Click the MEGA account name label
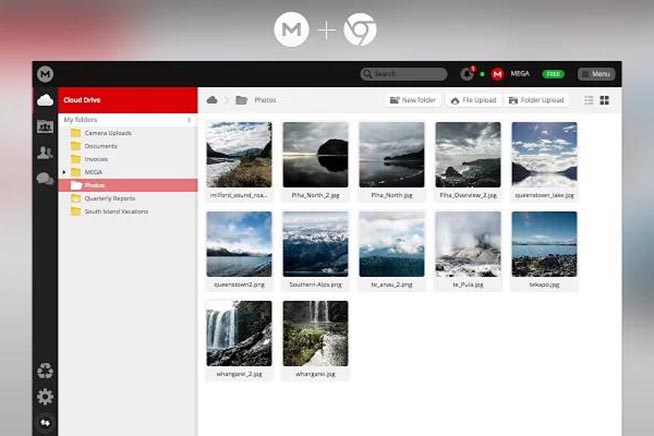654x436 pixels. pyautogui.click(x=520, y=74)
